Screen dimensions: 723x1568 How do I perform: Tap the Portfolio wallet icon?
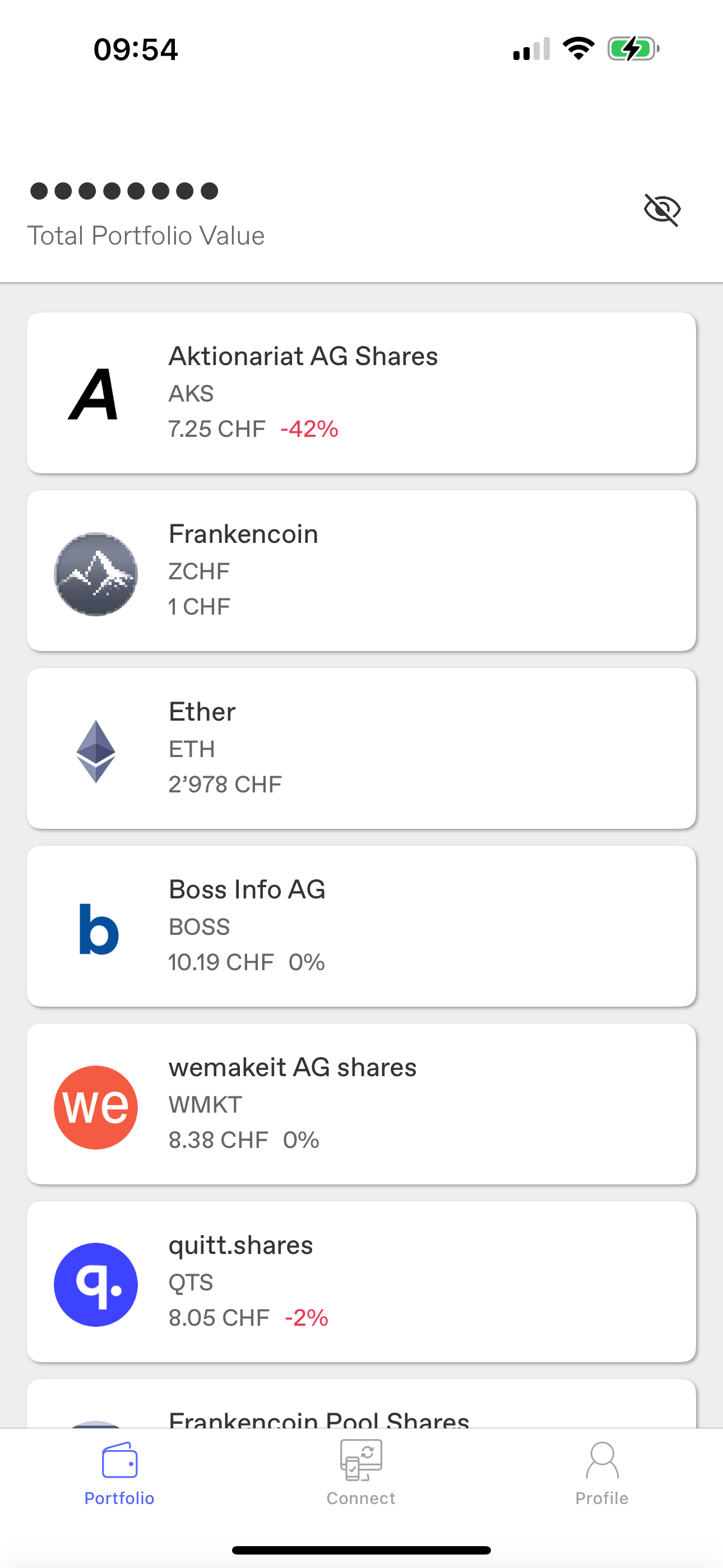[119, 1460]
